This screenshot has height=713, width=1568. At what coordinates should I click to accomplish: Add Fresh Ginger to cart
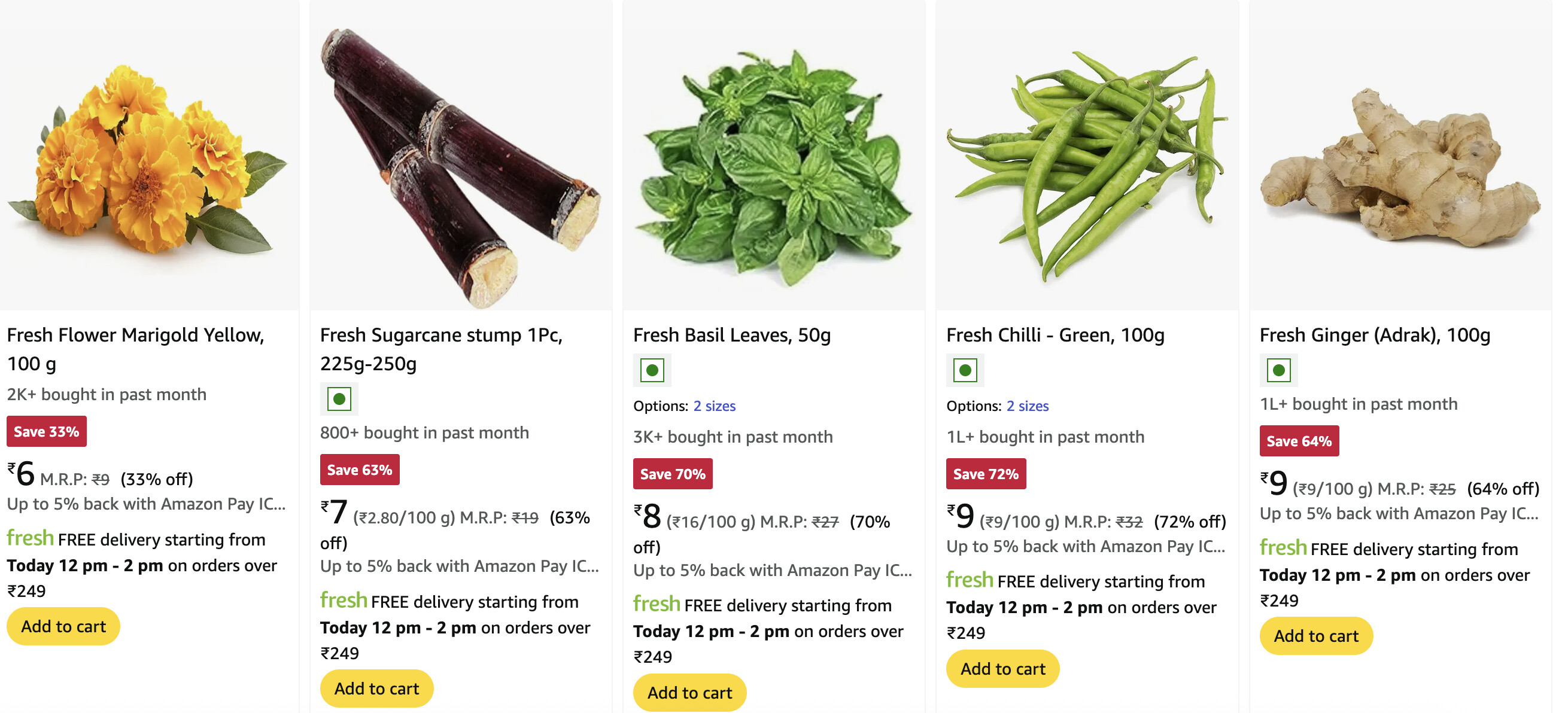click(1316, 636)
